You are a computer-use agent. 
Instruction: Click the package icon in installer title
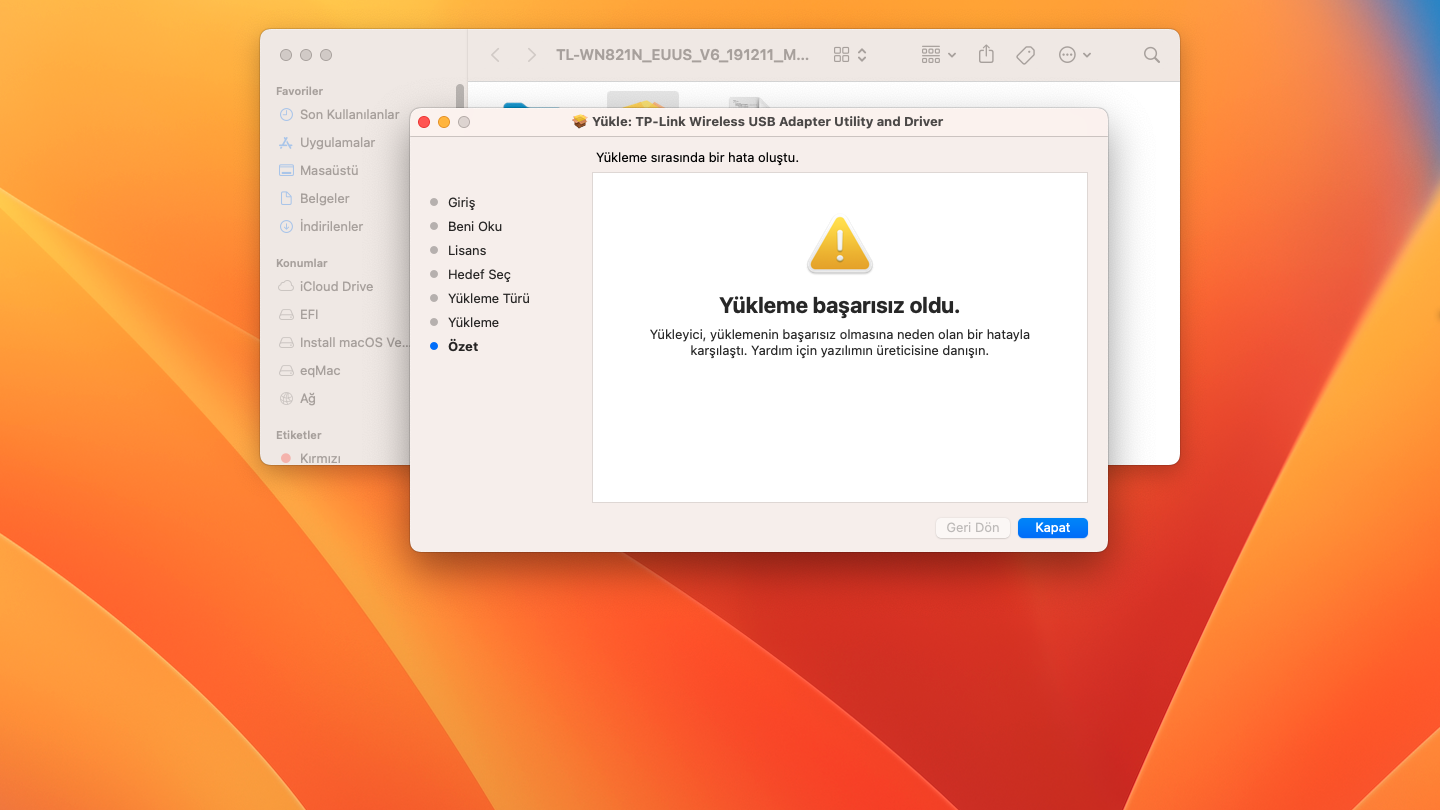point(580,122)
